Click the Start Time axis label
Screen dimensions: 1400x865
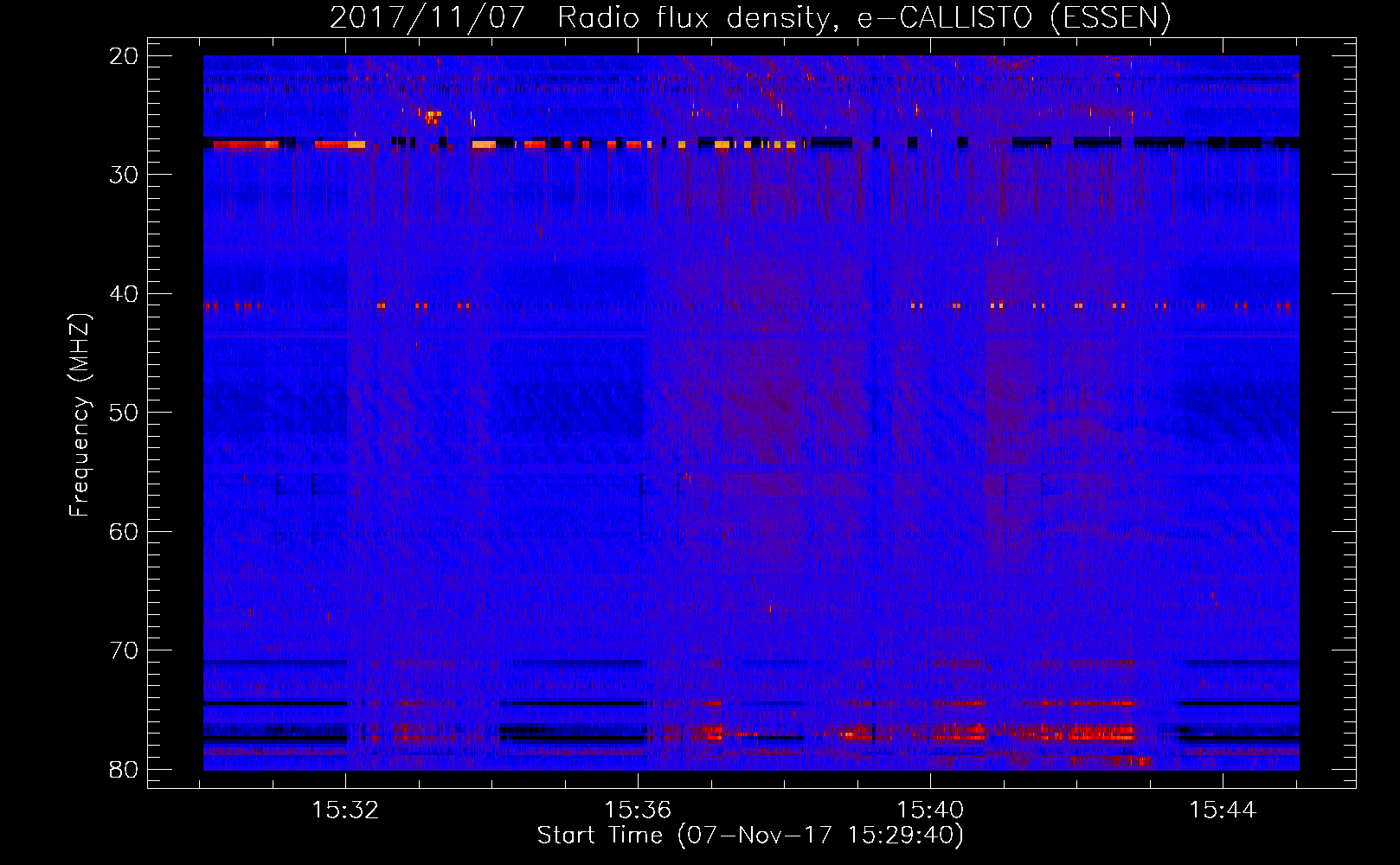(x=750, y=836)
